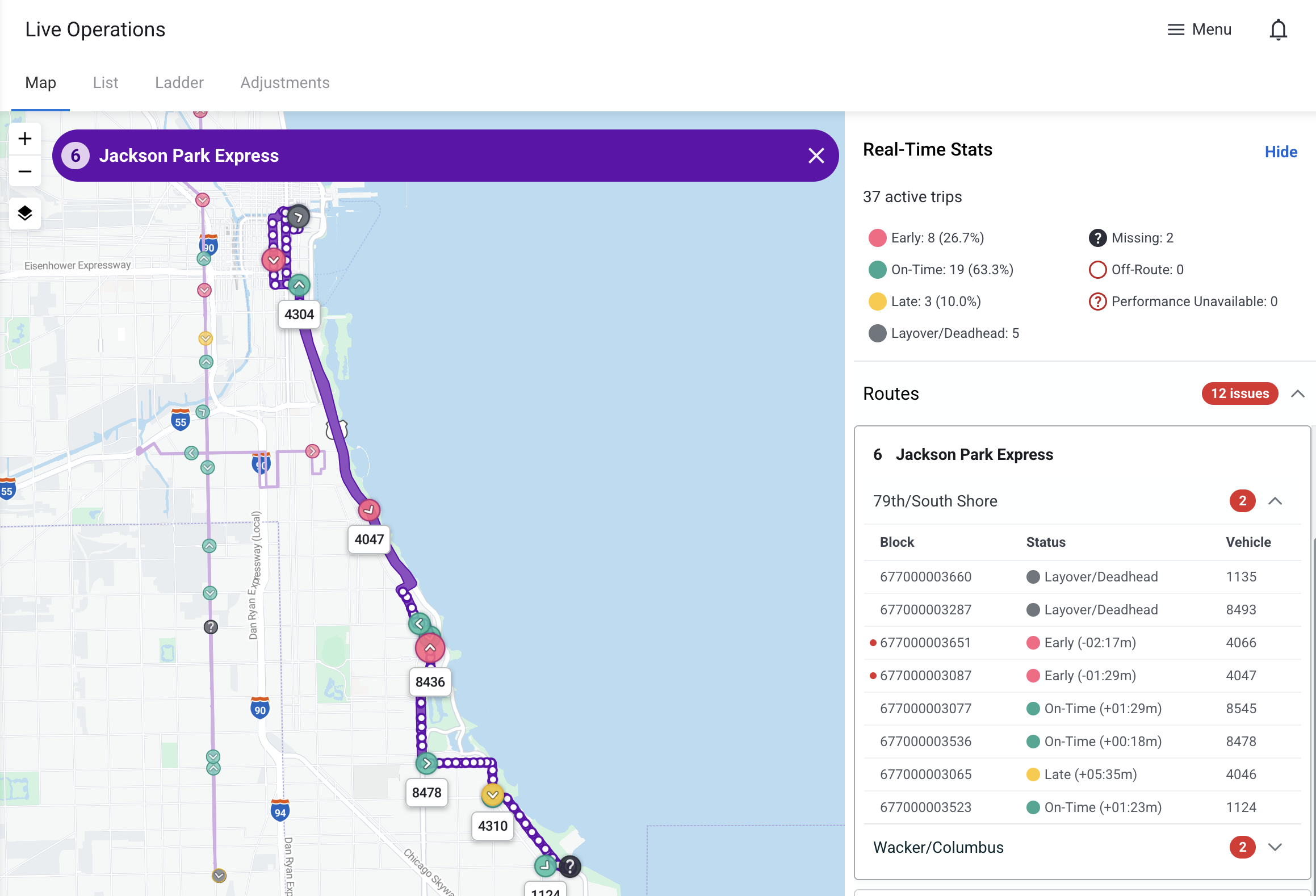Viewport: 1316px width, 896px height.
Task: Click the 4047 vehicle label on map
Action: click(369, 539)
